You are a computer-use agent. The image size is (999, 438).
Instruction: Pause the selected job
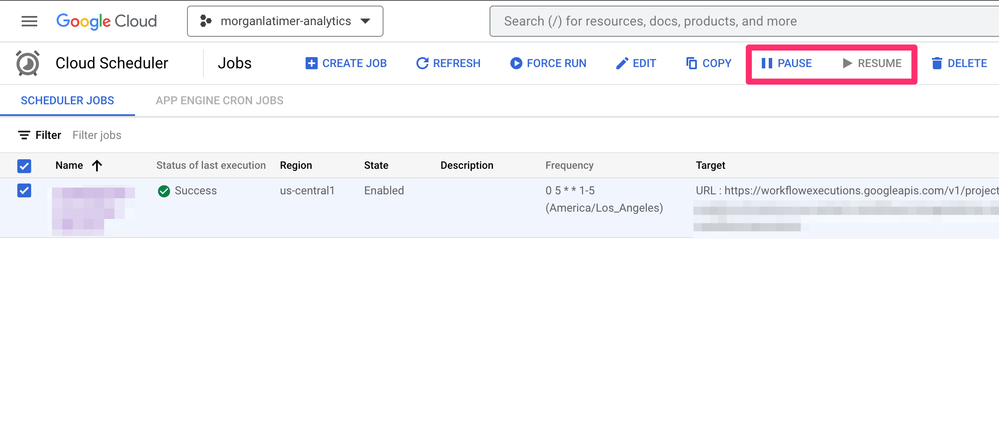point(786,63)
